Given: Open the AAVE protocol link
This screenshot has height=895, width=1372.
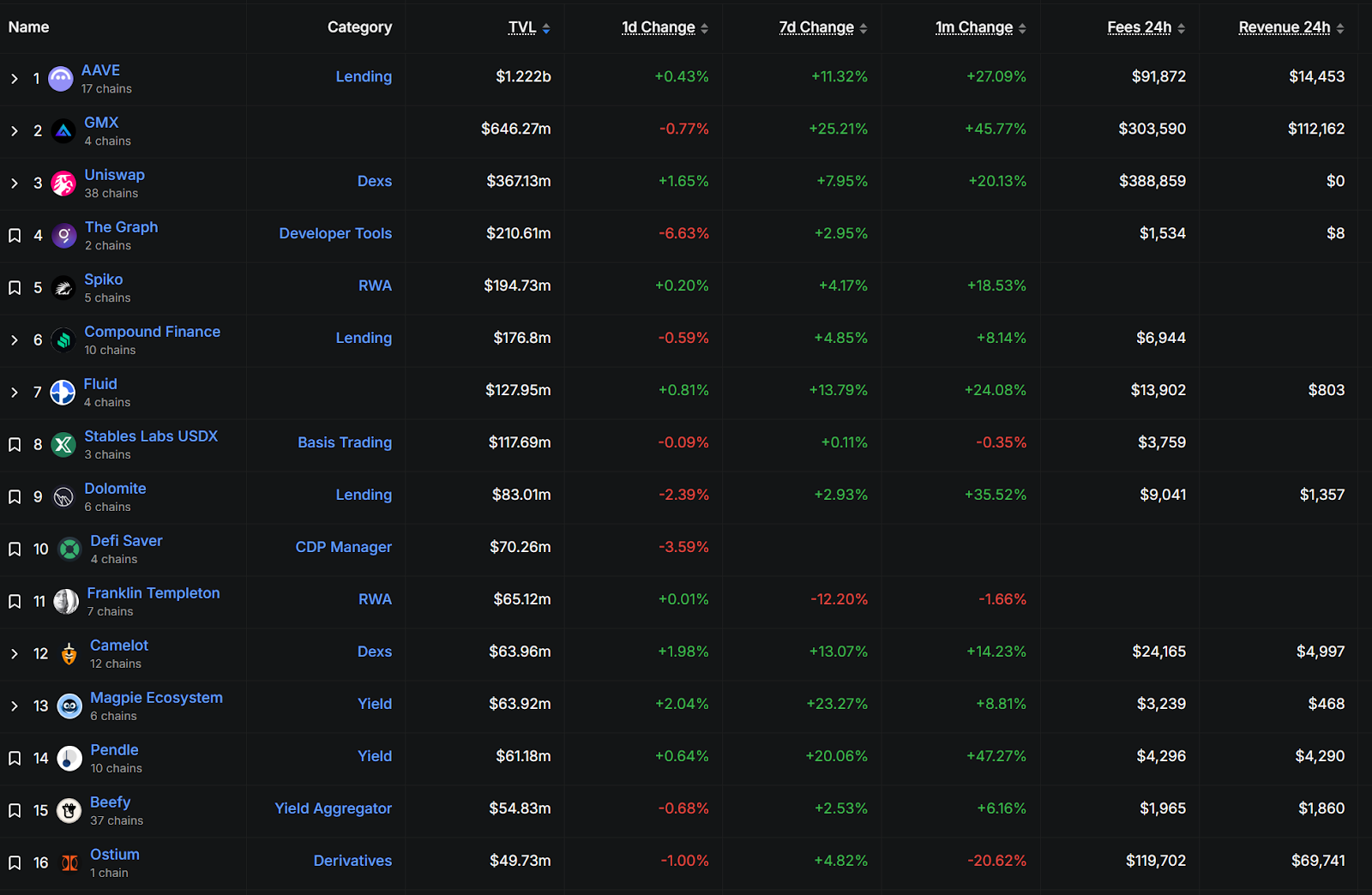Looking at the screenshot, I should (x=100, y=70).
